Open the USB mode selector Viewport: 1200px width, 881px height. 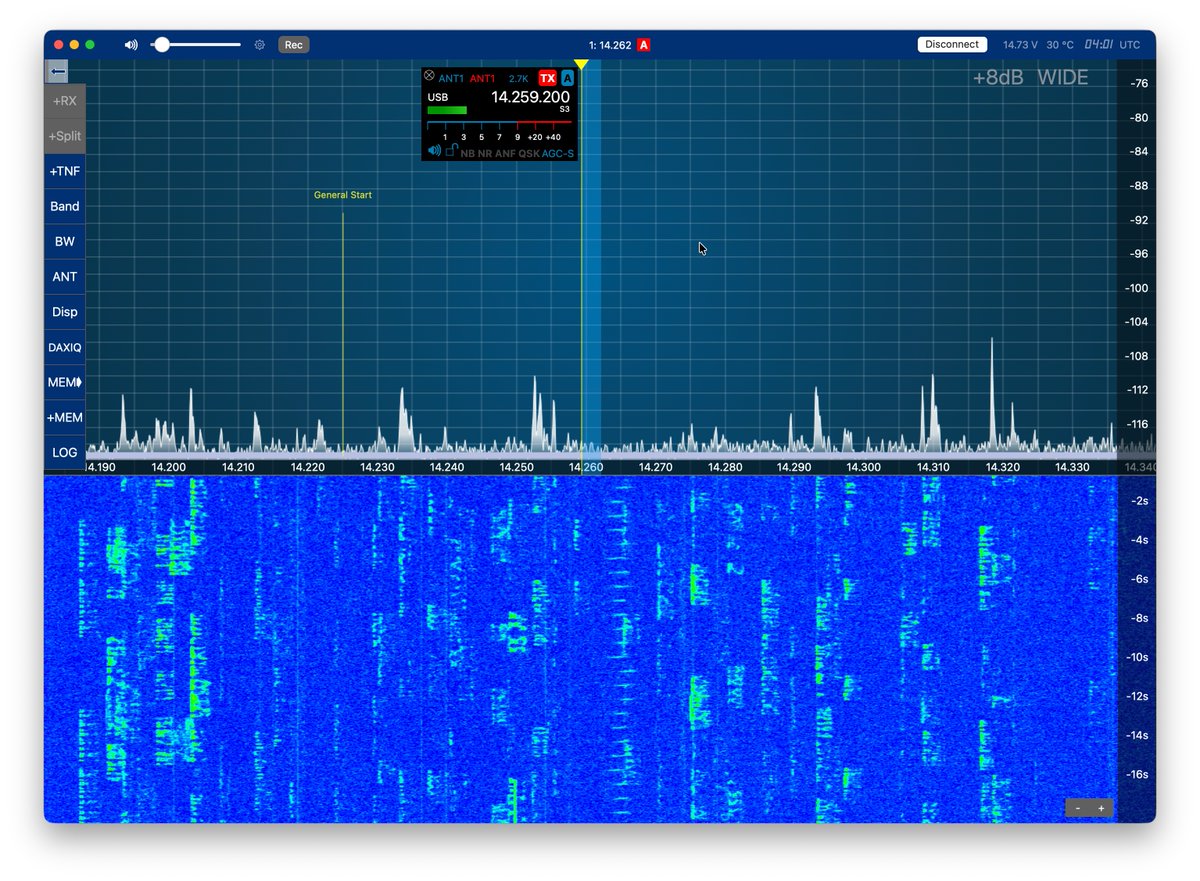coord(438,98)
